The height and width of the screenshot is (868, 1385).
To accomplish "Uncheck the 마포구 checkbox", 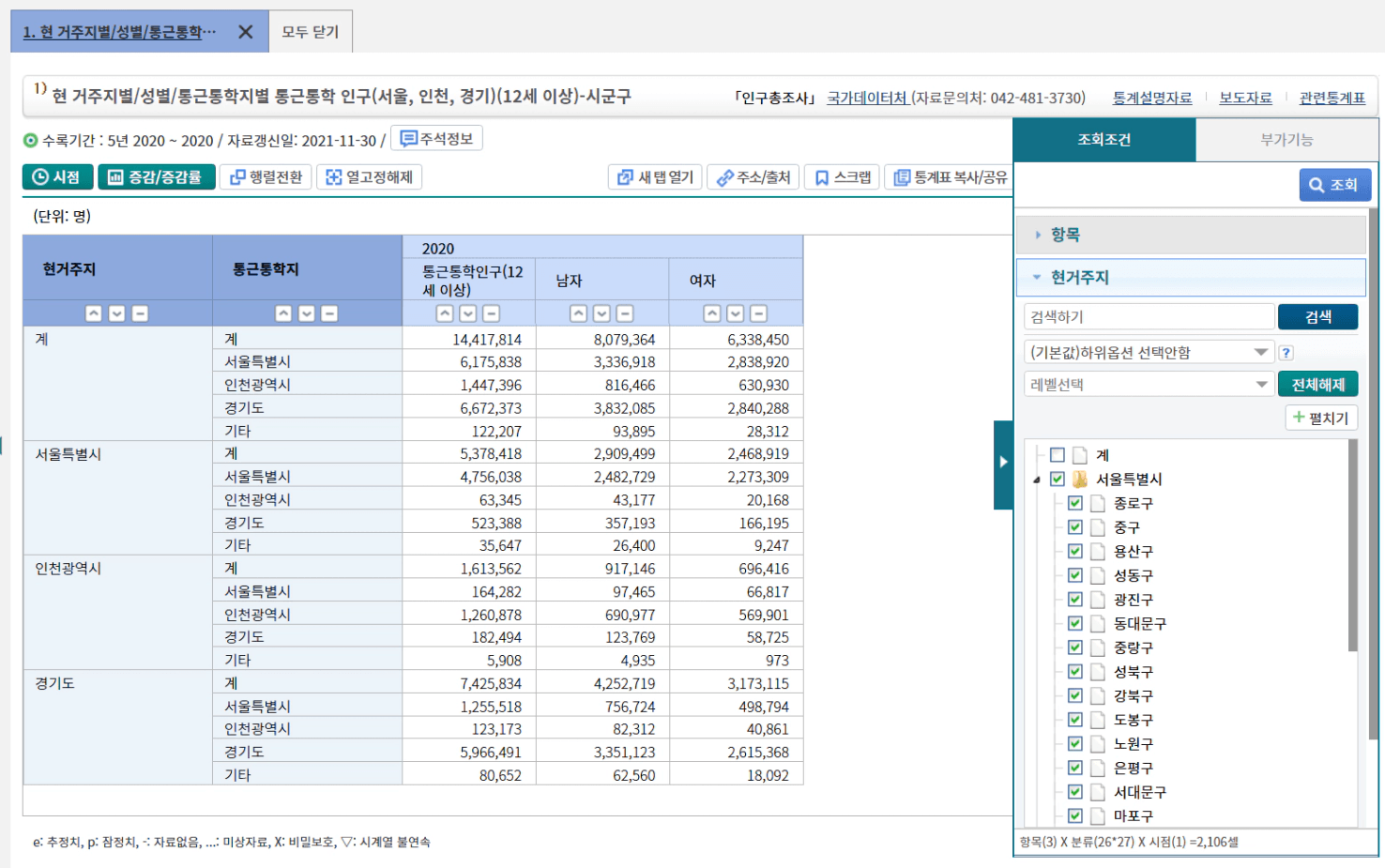I will click(x=1075, y=815).
